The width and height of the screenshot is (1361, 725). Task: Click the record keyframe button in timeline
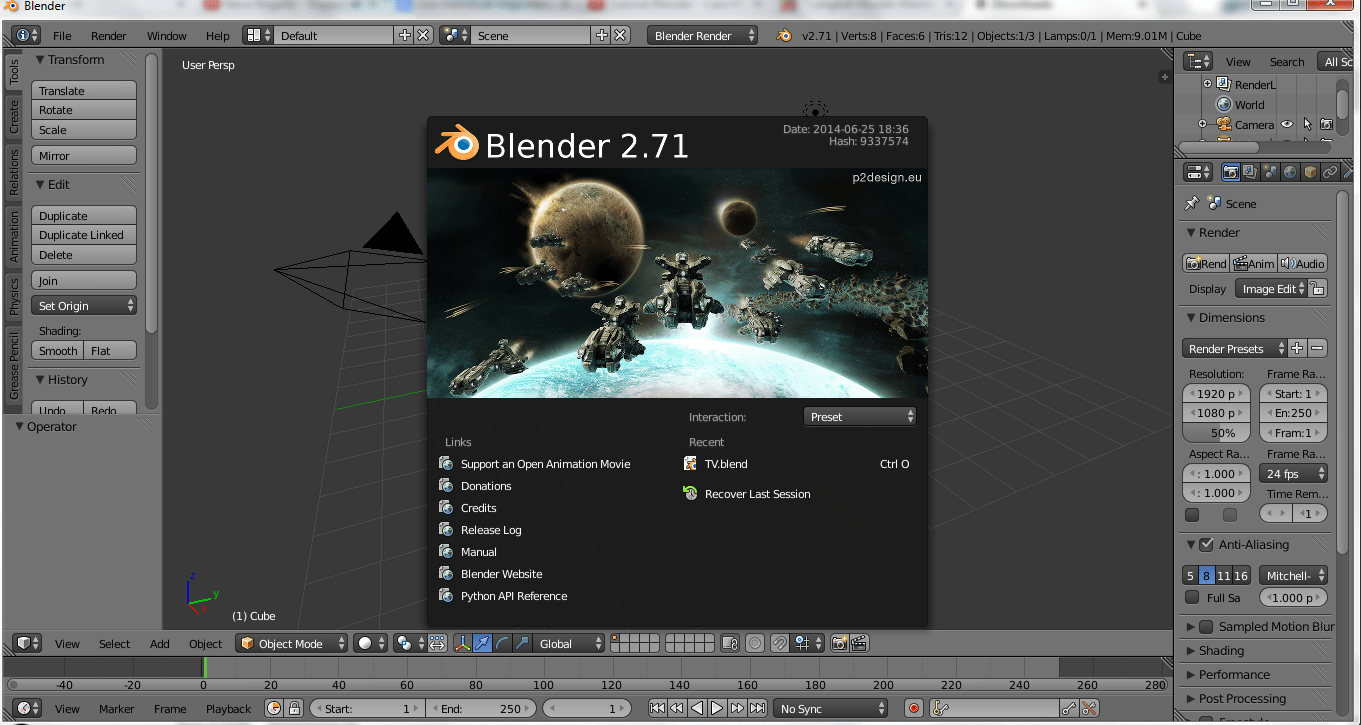click(x=913, y=708)
